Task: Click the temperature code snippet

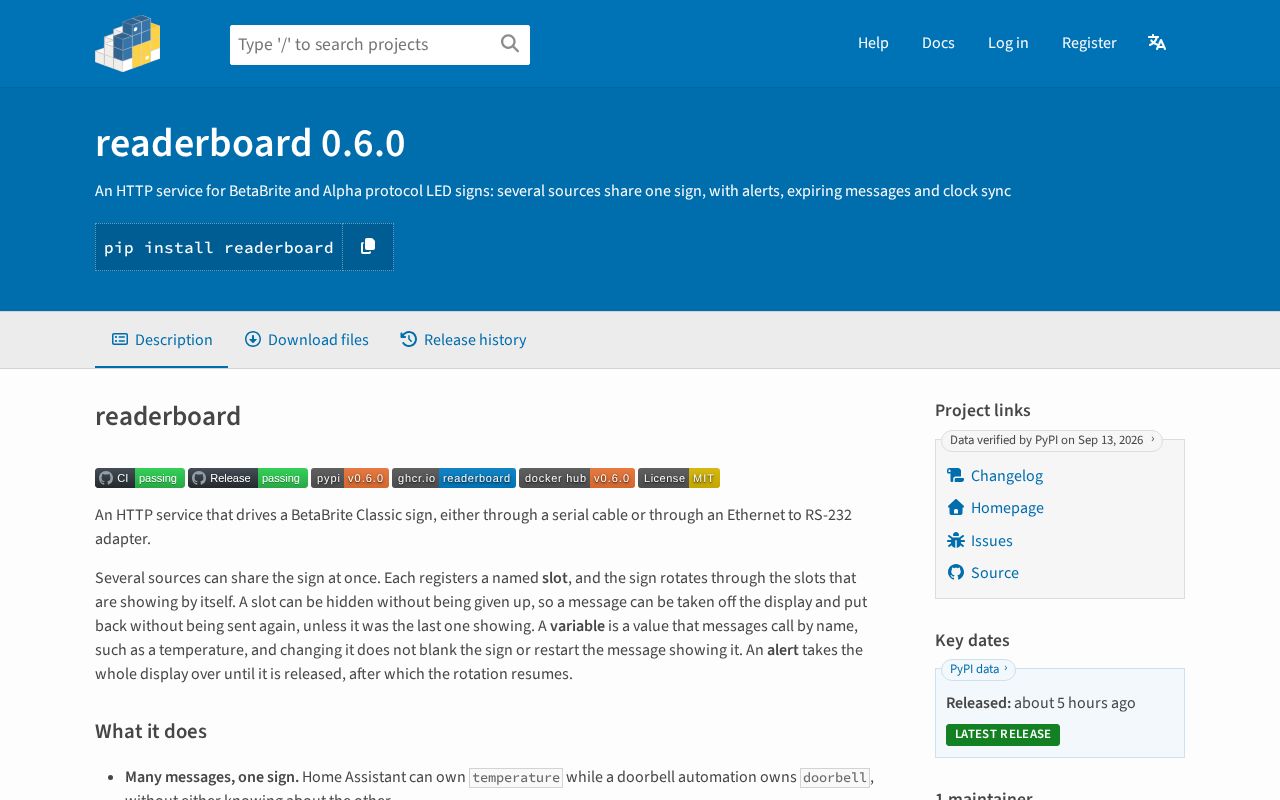Action: [x=516, y=777]
